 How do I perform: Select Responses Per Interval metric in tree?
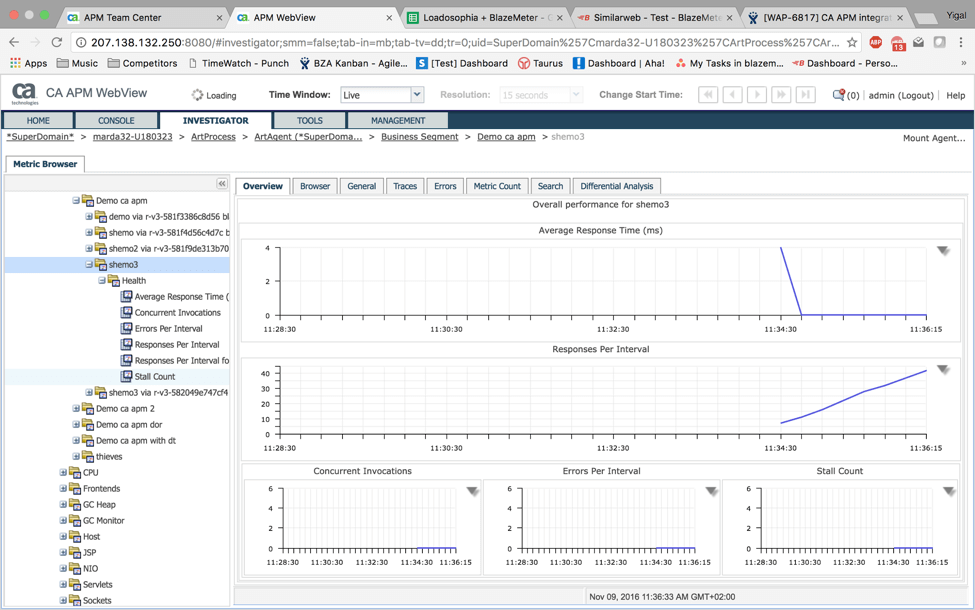pos(177,344)
